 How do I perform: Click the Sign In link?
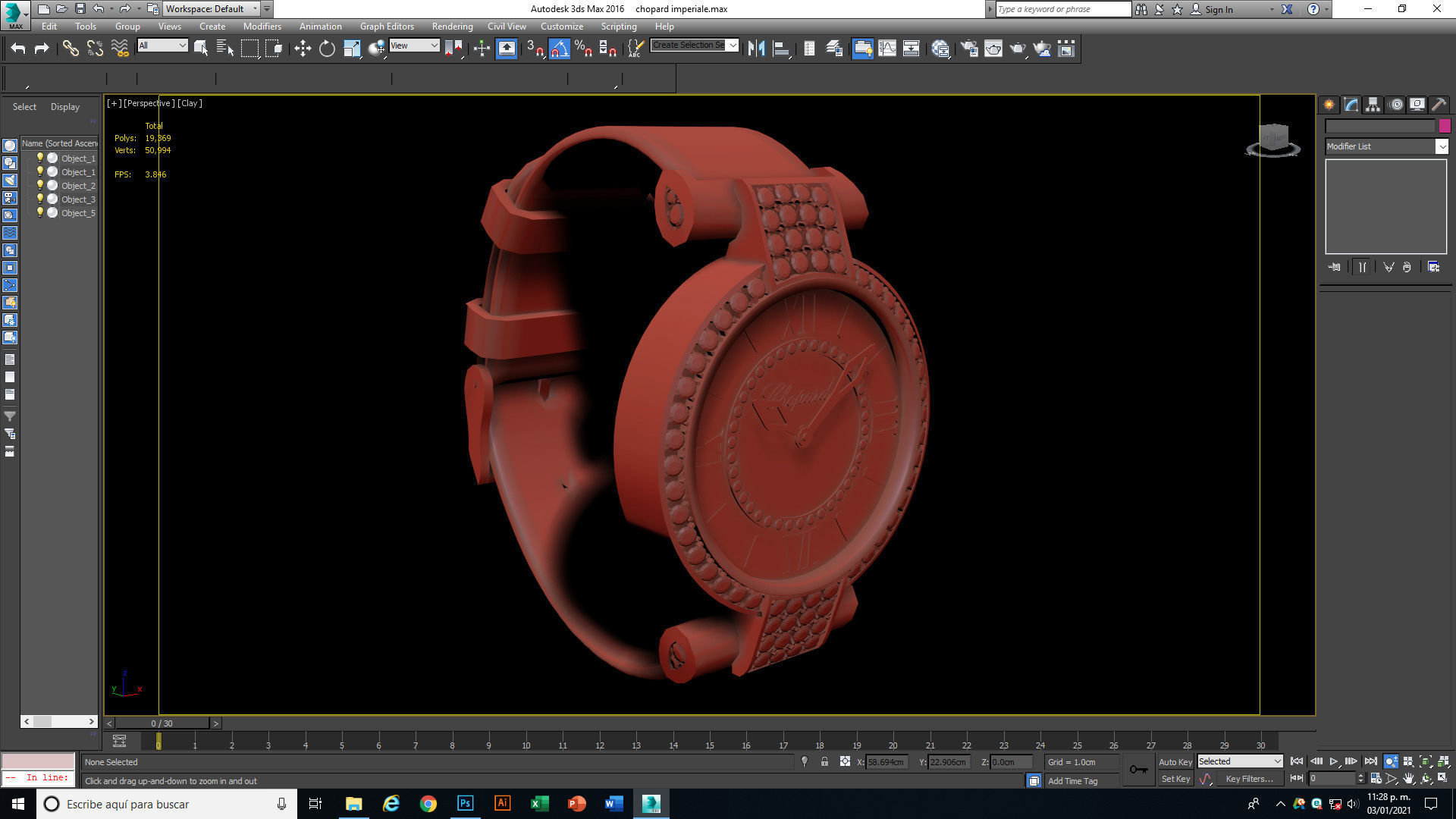(1219, 9)
